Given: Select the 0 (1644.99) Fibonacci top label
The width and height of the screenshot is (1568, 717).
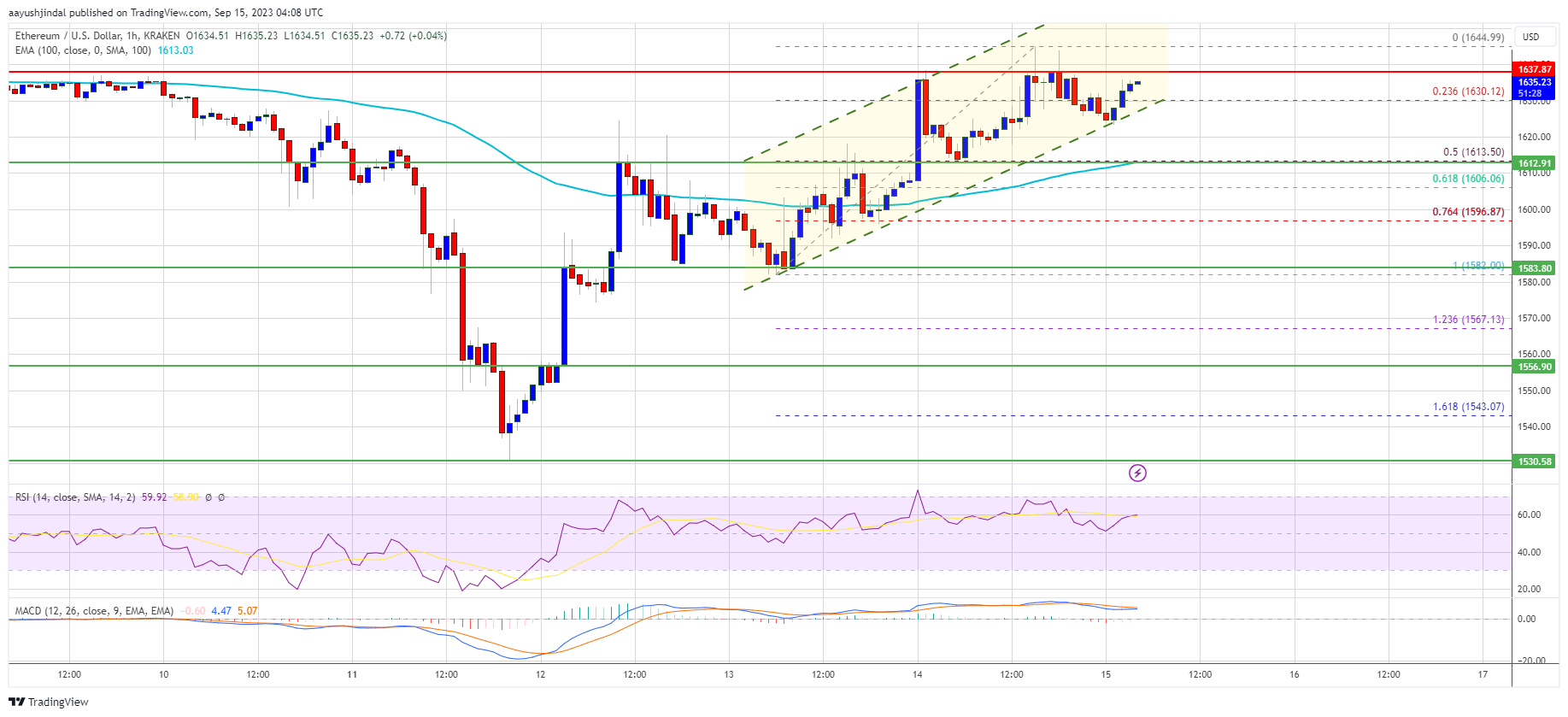Looking at the screenshot, I should point(1477,38).
